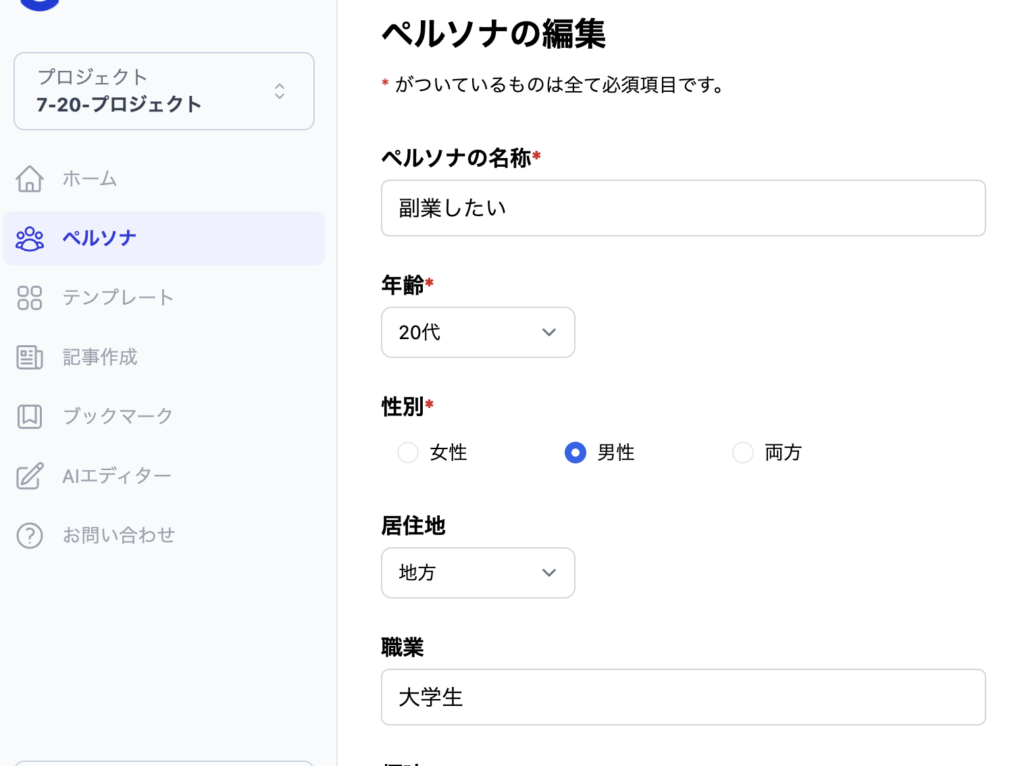
Task: Click the AI Editor pencil icon
Action: 30,476
